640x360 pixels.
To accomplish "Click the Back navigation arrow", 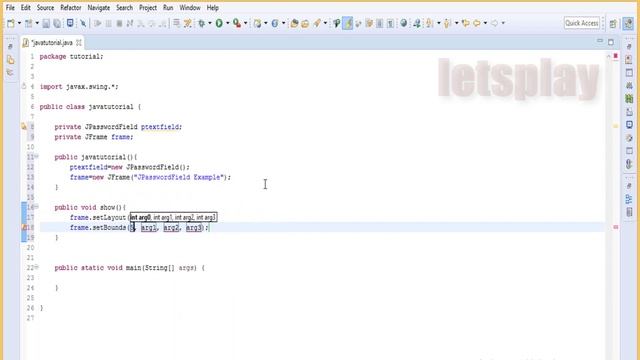I will [477, 23].
